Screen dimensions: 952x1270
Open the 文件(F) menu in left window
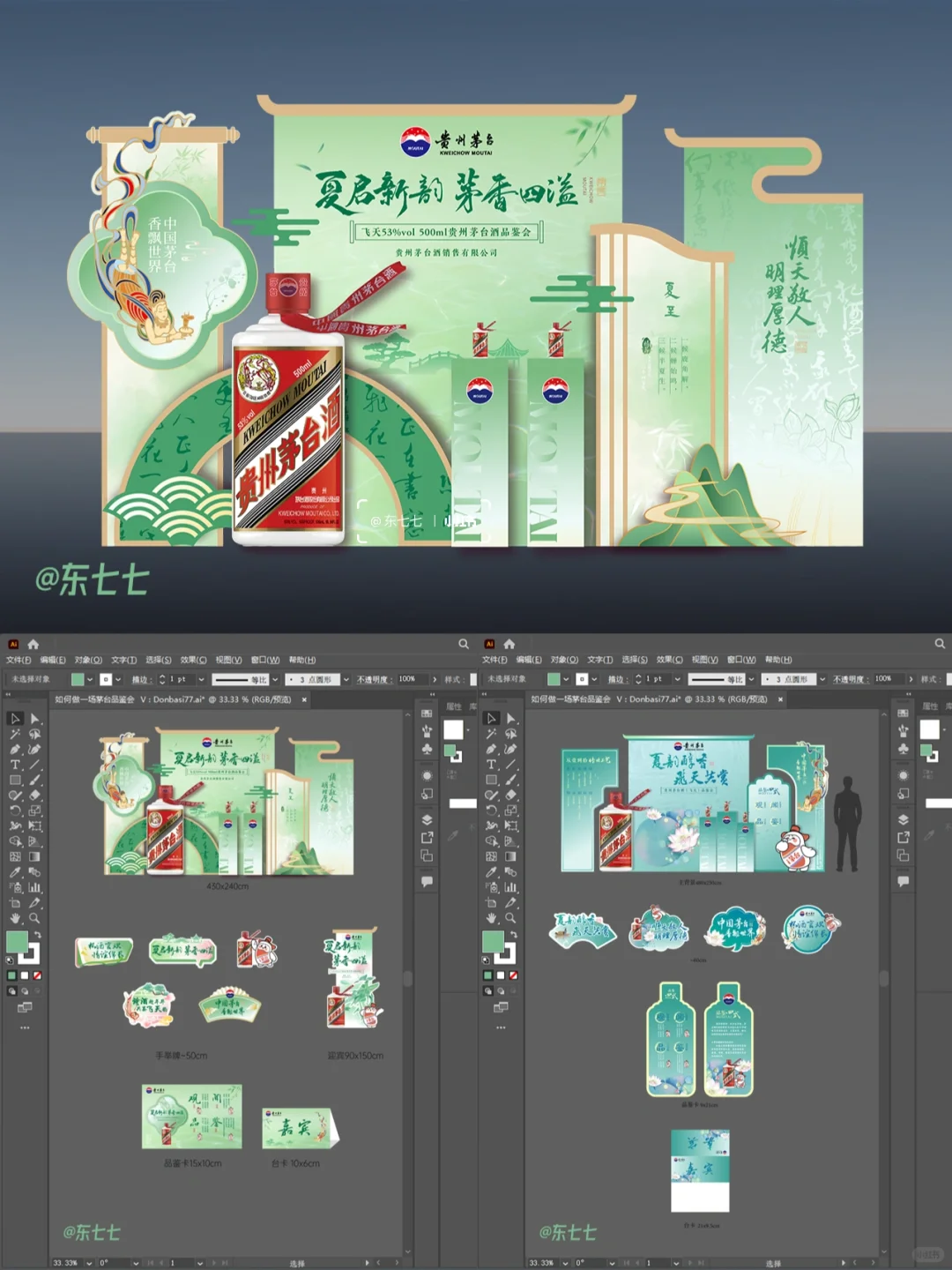click(19, 660)
